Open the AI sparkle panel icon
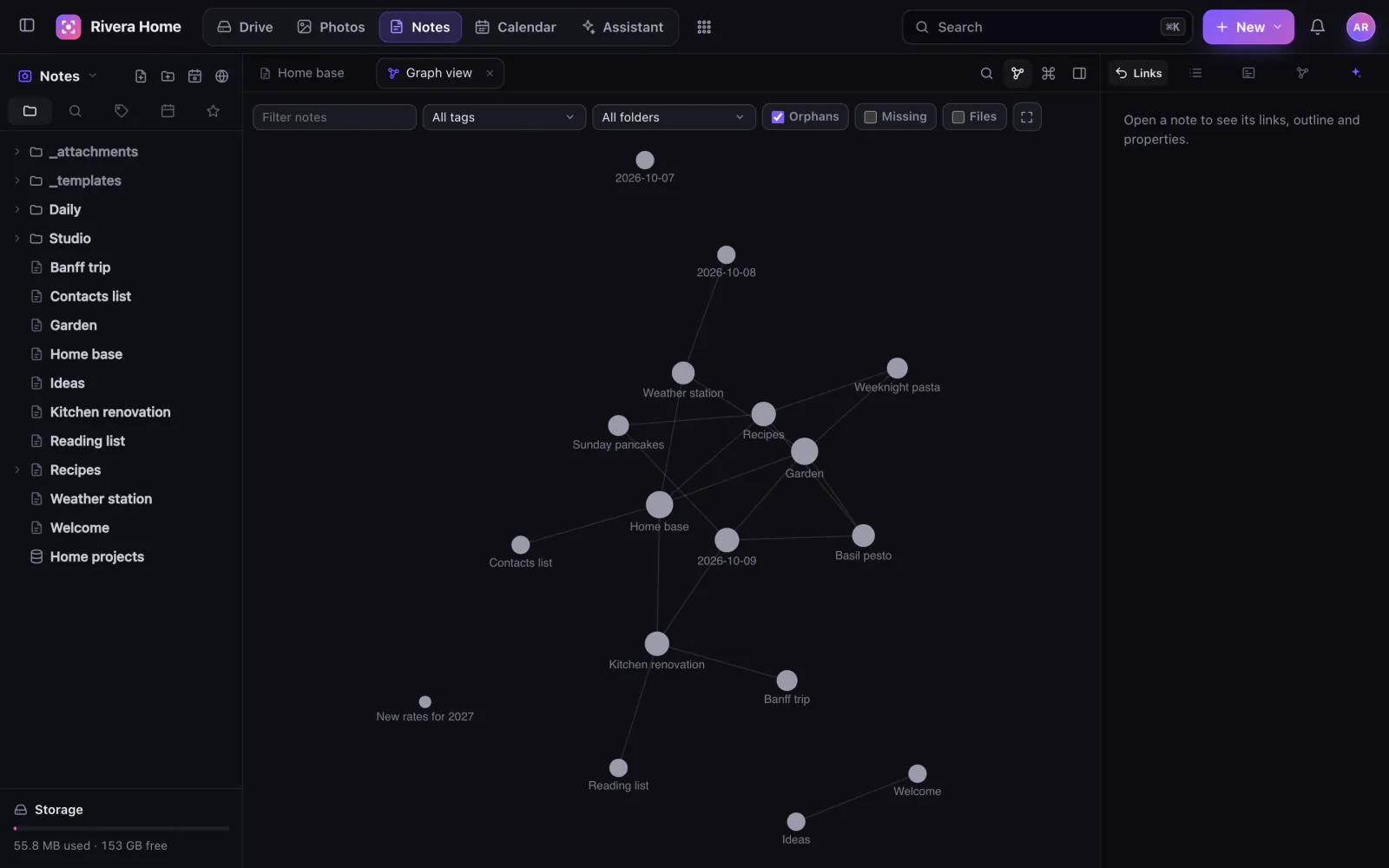The width and height of the screenshot is (1389, 868). [x=1356, y=73]
